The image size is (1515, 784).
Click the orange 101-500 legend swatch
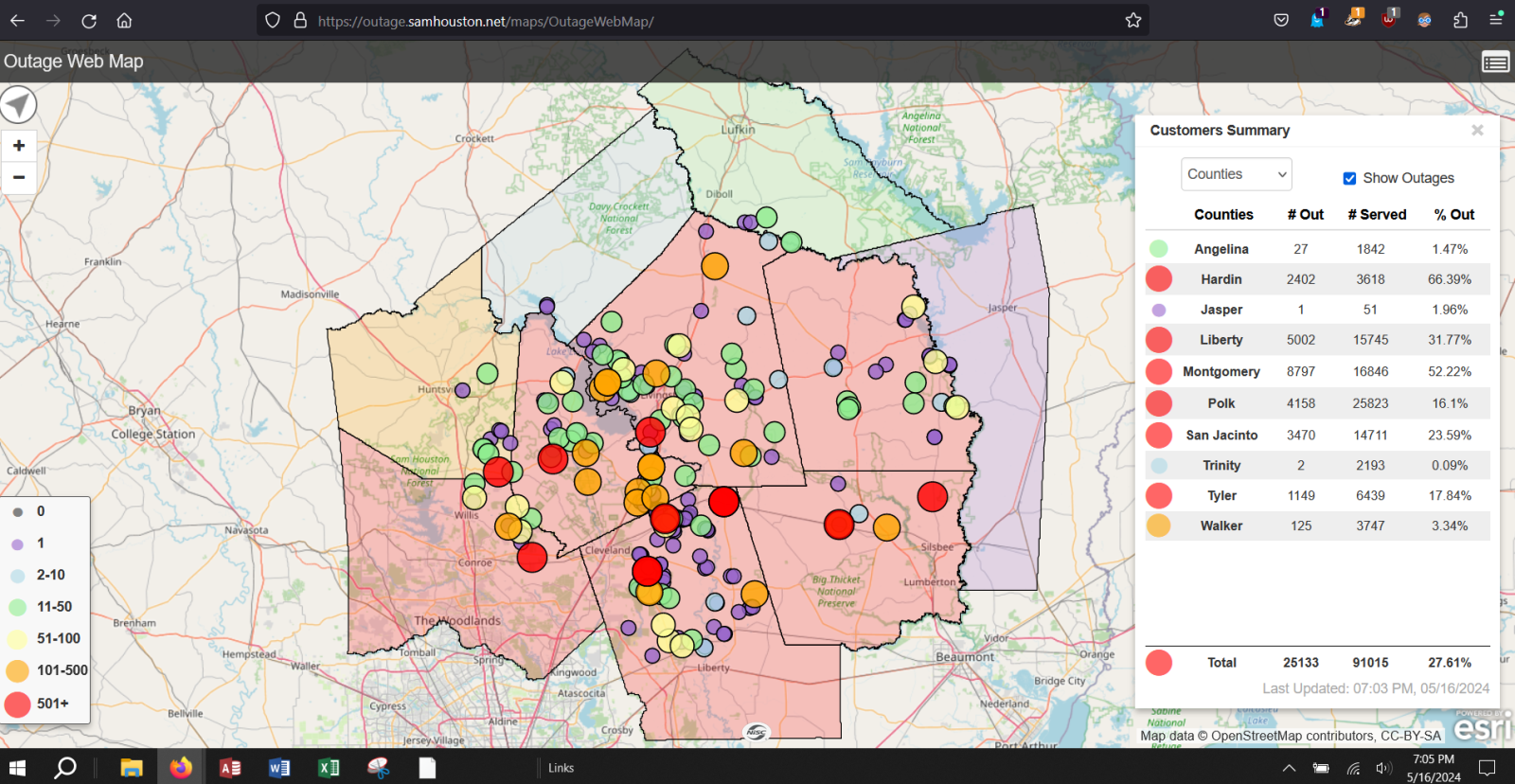[x=17, y=670]
